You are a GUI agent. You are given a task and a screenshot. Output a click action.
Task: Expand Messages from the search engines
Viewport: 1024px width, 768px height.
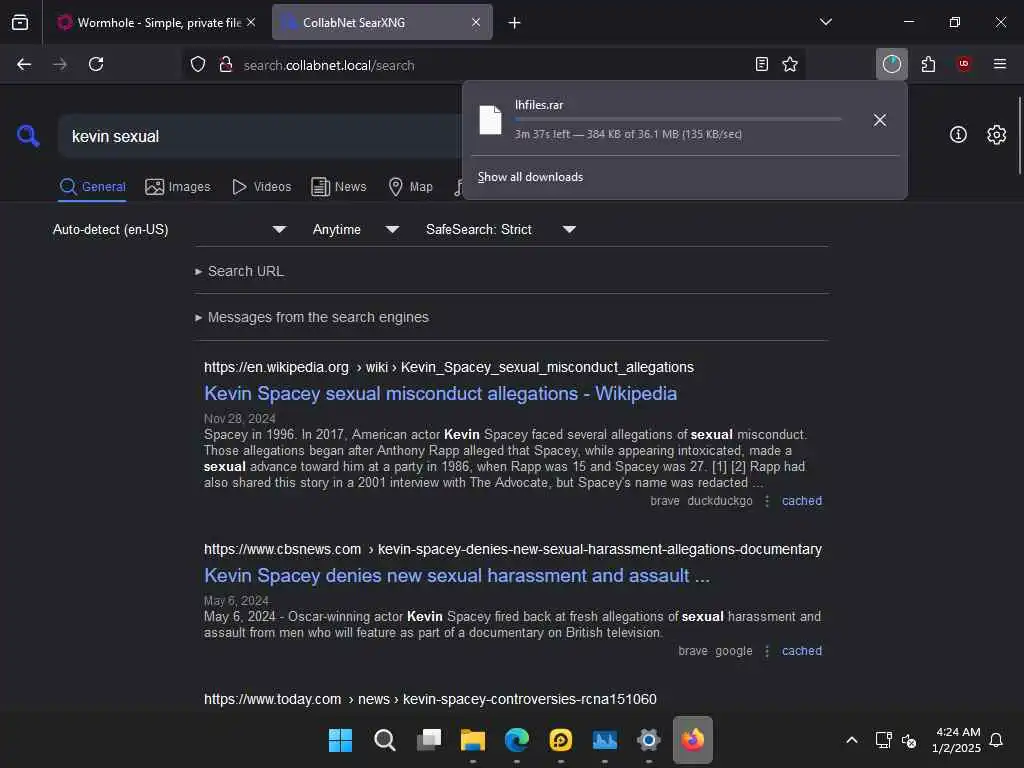(312, 317)
